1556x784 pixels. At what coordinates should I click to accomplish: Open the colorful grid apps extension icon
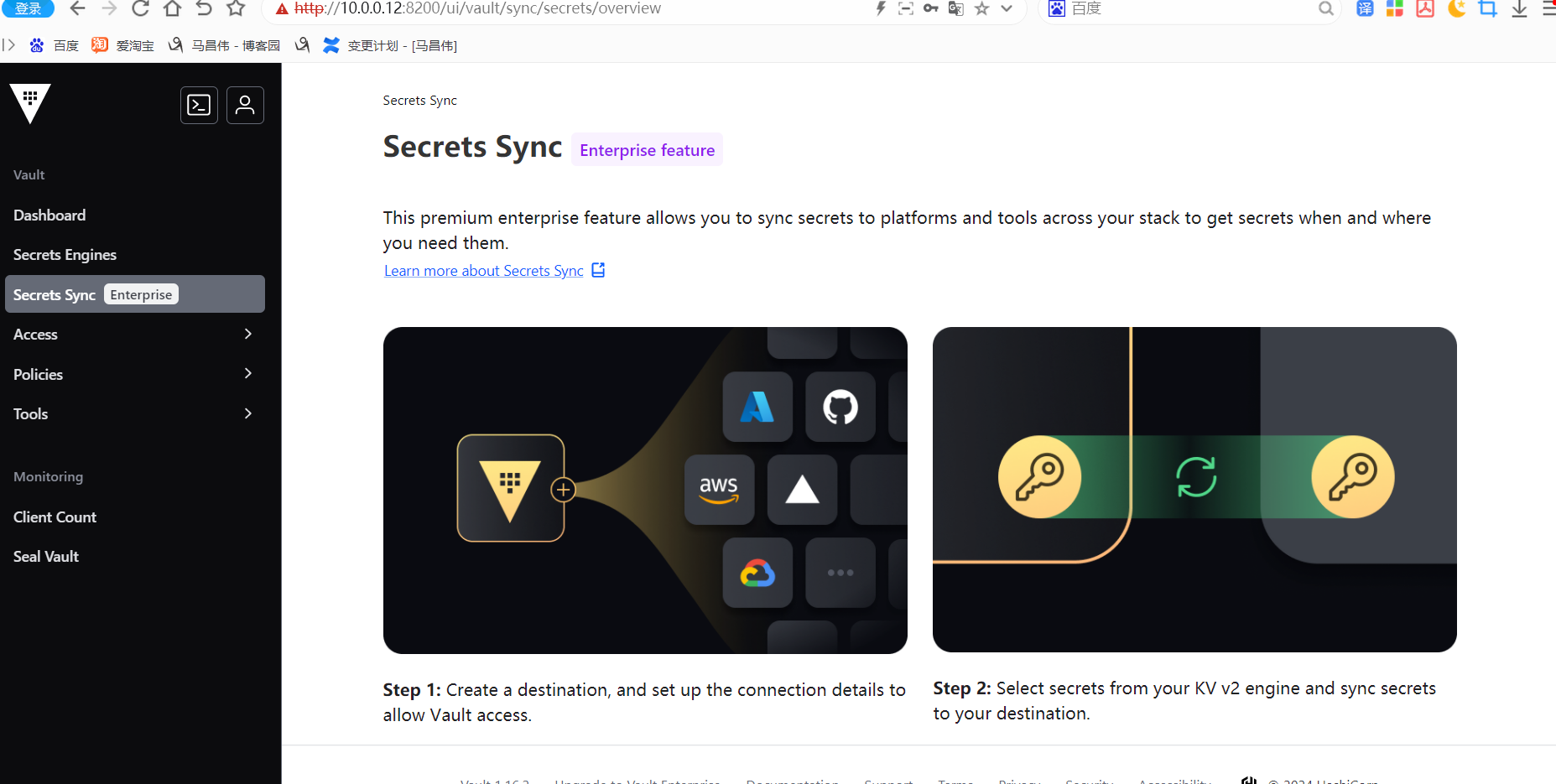[1395, 8]
